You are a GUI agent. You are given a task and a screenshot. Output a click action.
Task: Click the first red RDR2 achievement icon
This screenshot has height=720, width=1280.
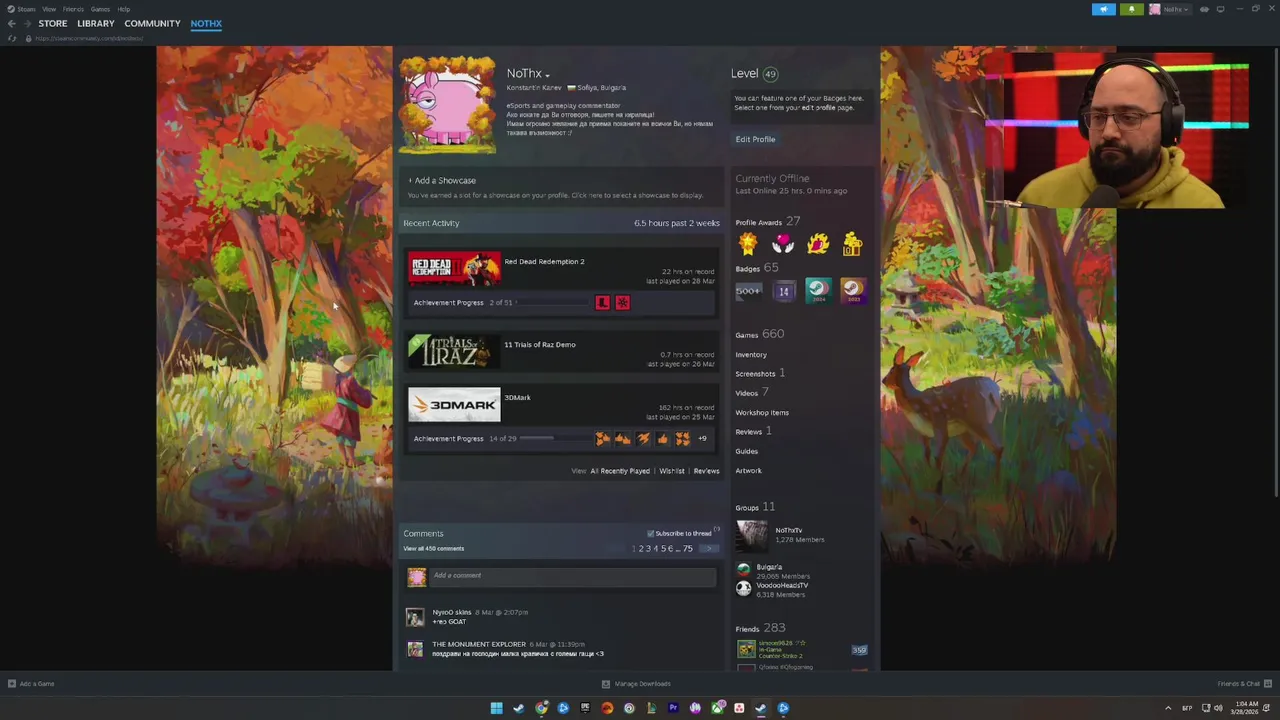click(602, 302)
